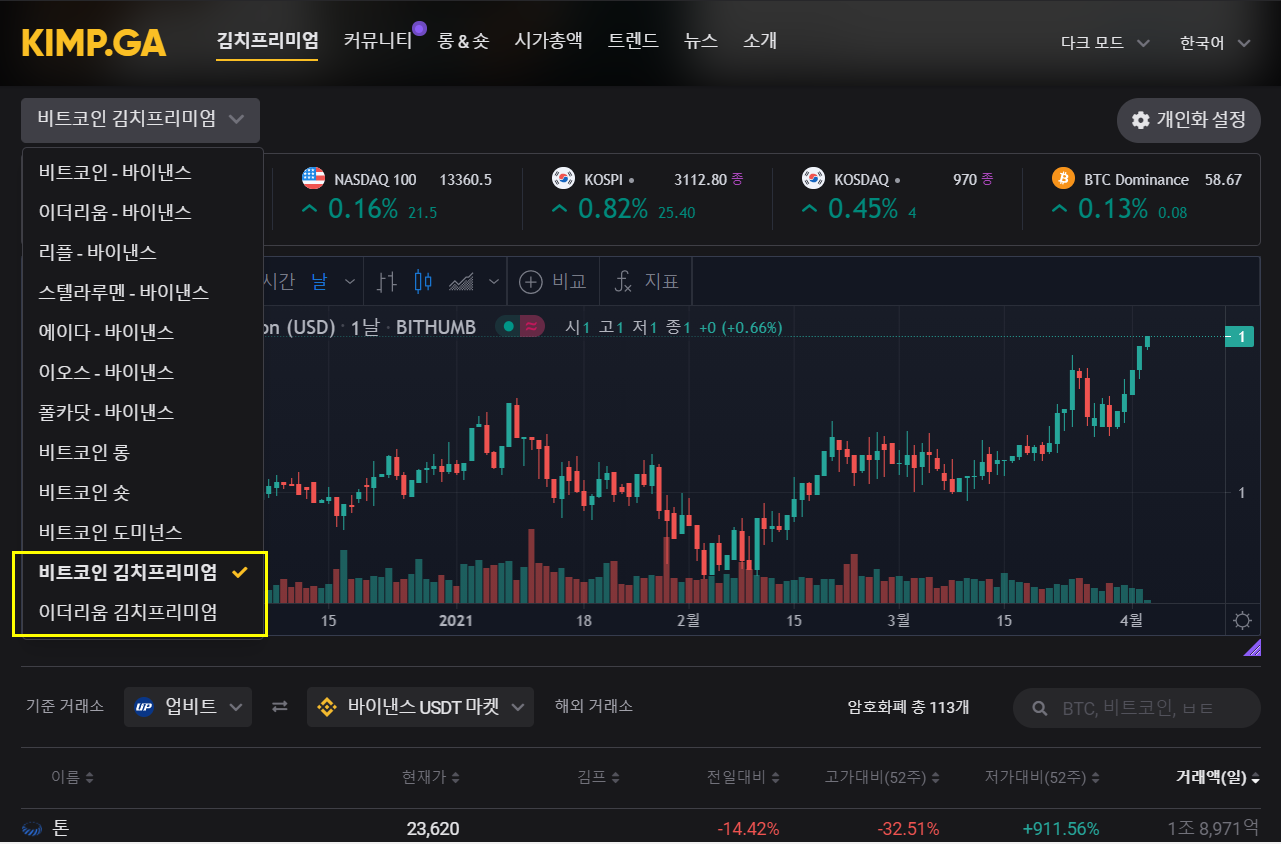Open the 지표 indicators button

(646, 282)
